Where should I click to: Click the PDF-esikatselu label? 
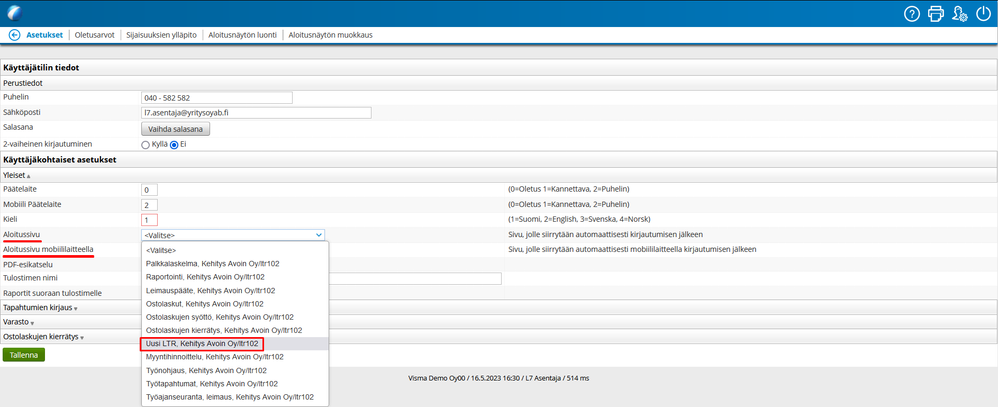[28, 264]
